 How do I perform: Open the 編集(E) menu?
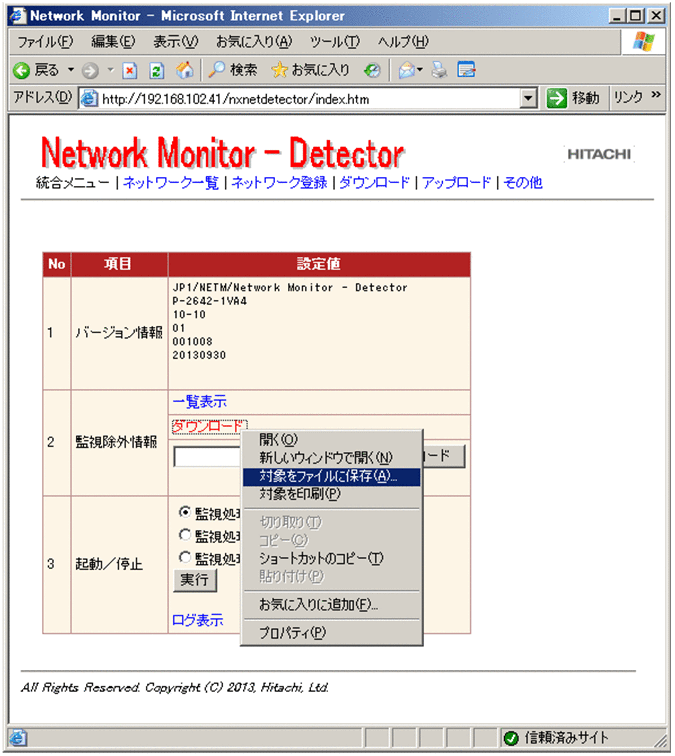(x=113, y=42)
